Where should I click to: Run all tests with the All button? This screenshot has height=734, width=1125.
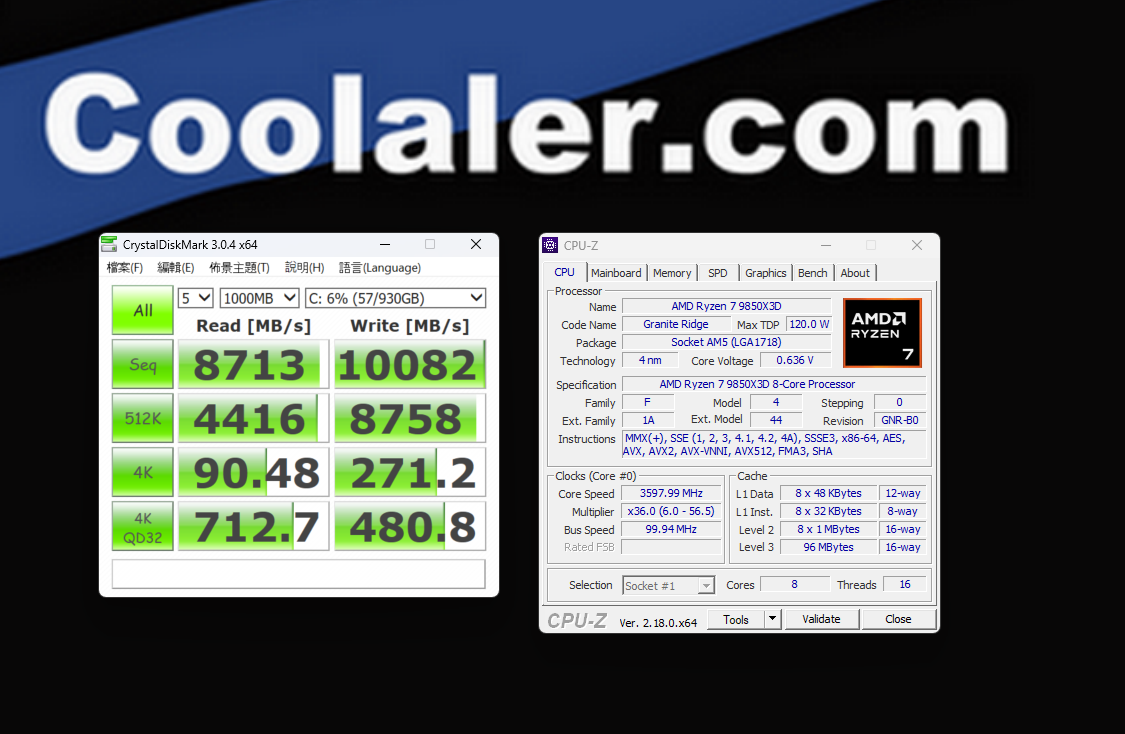[143, 310]
